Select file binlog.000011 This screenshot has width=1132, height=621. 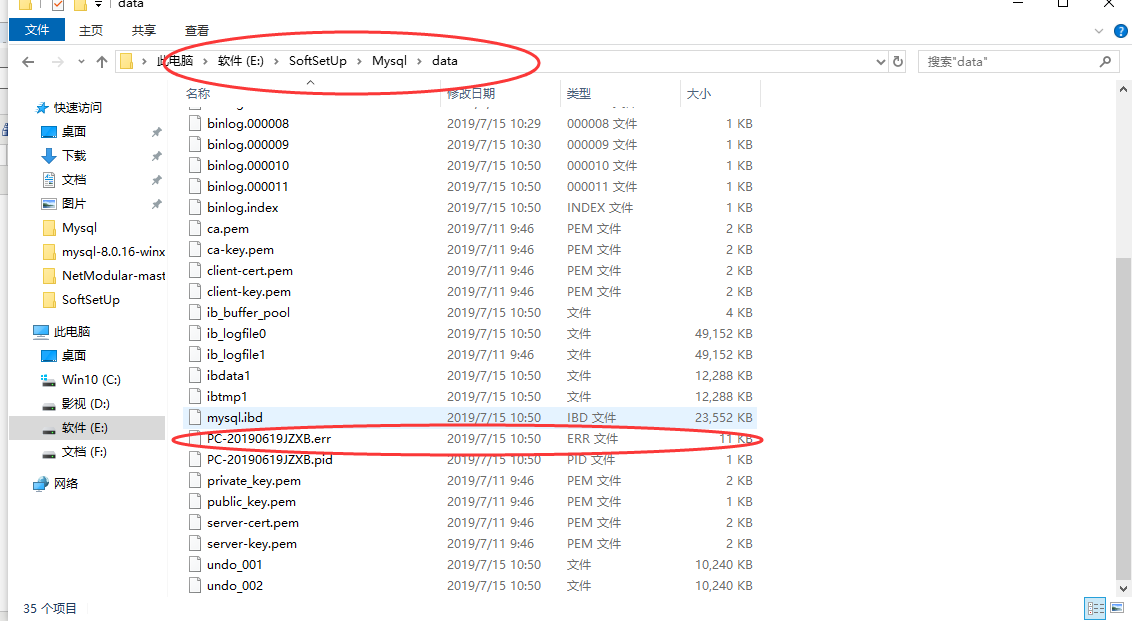click(x=248, y=186)
